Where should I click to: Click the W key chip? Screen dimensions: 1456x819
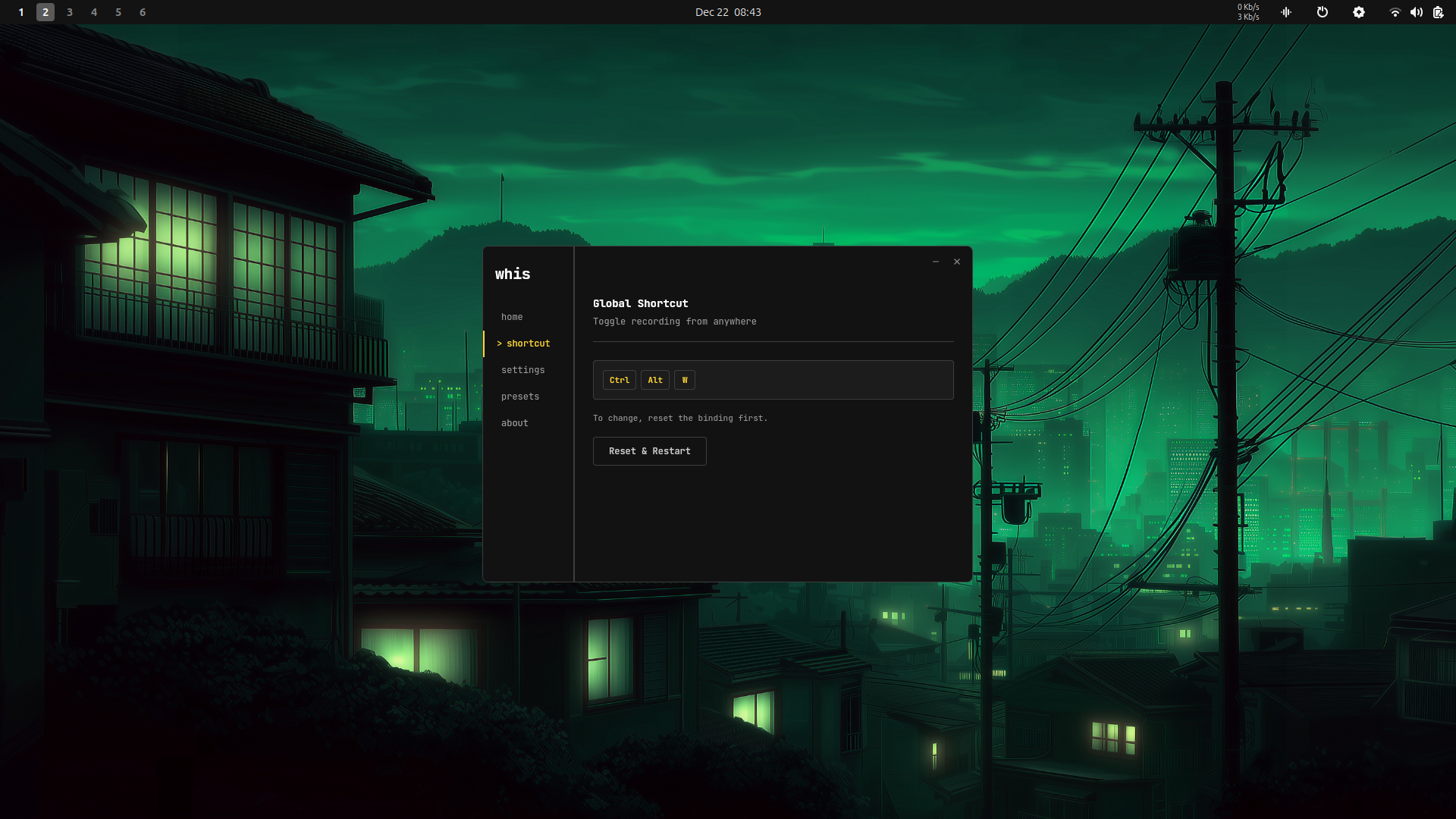pos(685,380)
